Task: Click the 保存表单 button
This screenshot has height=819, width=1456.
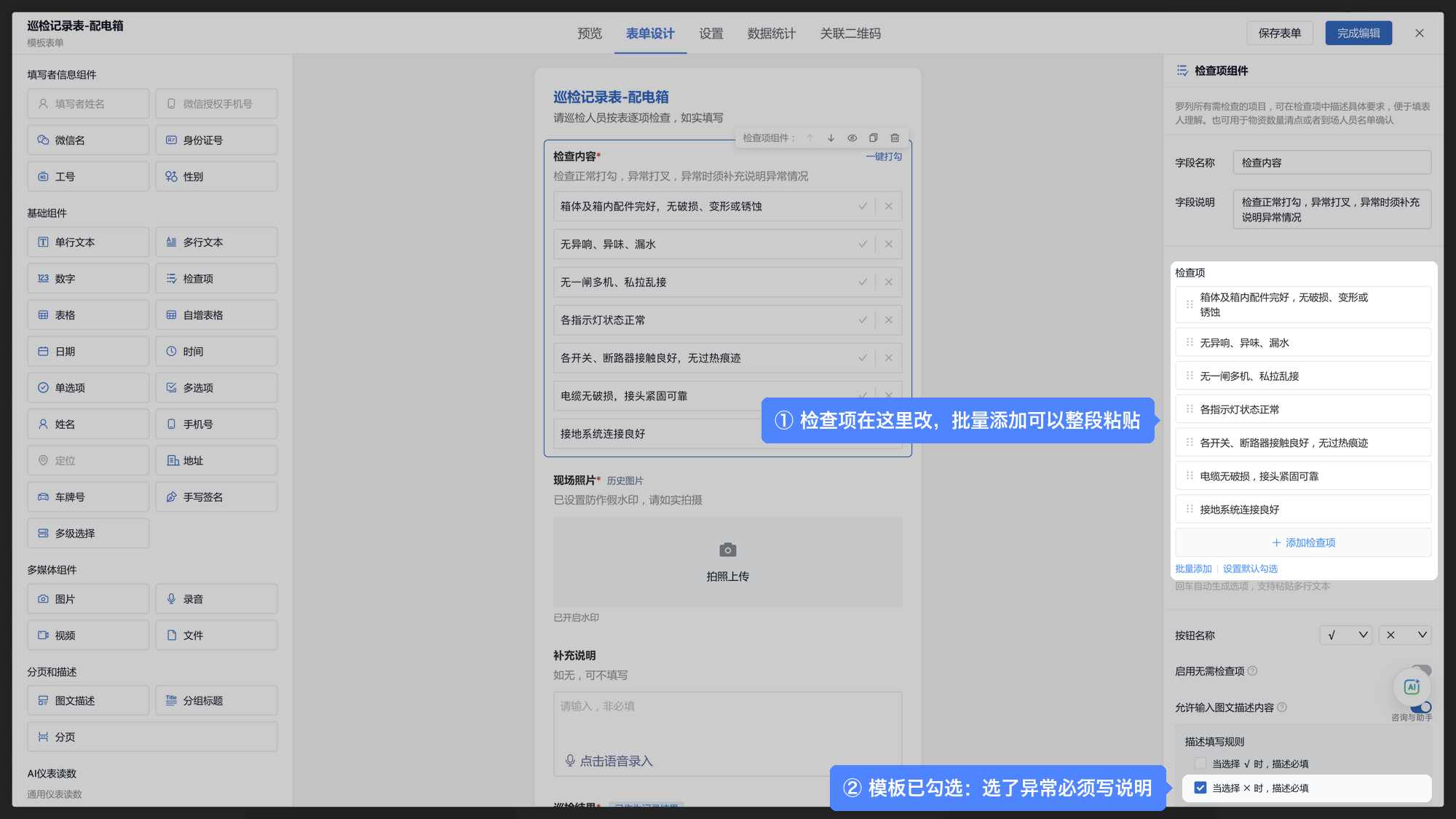Action: [x=1279, y=33]
